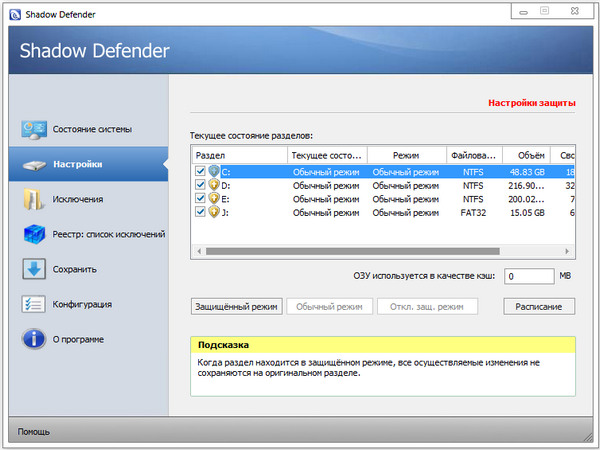The height and width of the screenshot is (450, 600).
Task: Click the shield icon of drive C:
Action: coord(213,172)
